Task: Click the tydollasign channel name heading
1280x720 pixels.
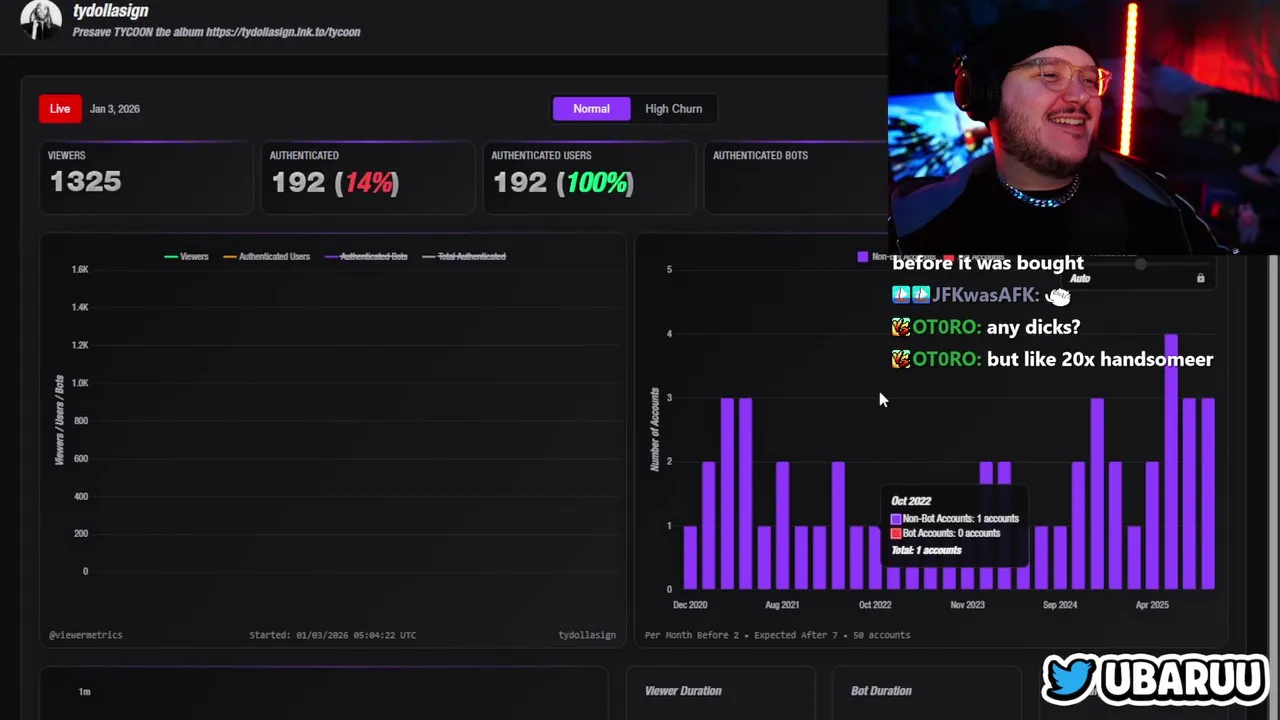Action: click(x=111, y=11)
